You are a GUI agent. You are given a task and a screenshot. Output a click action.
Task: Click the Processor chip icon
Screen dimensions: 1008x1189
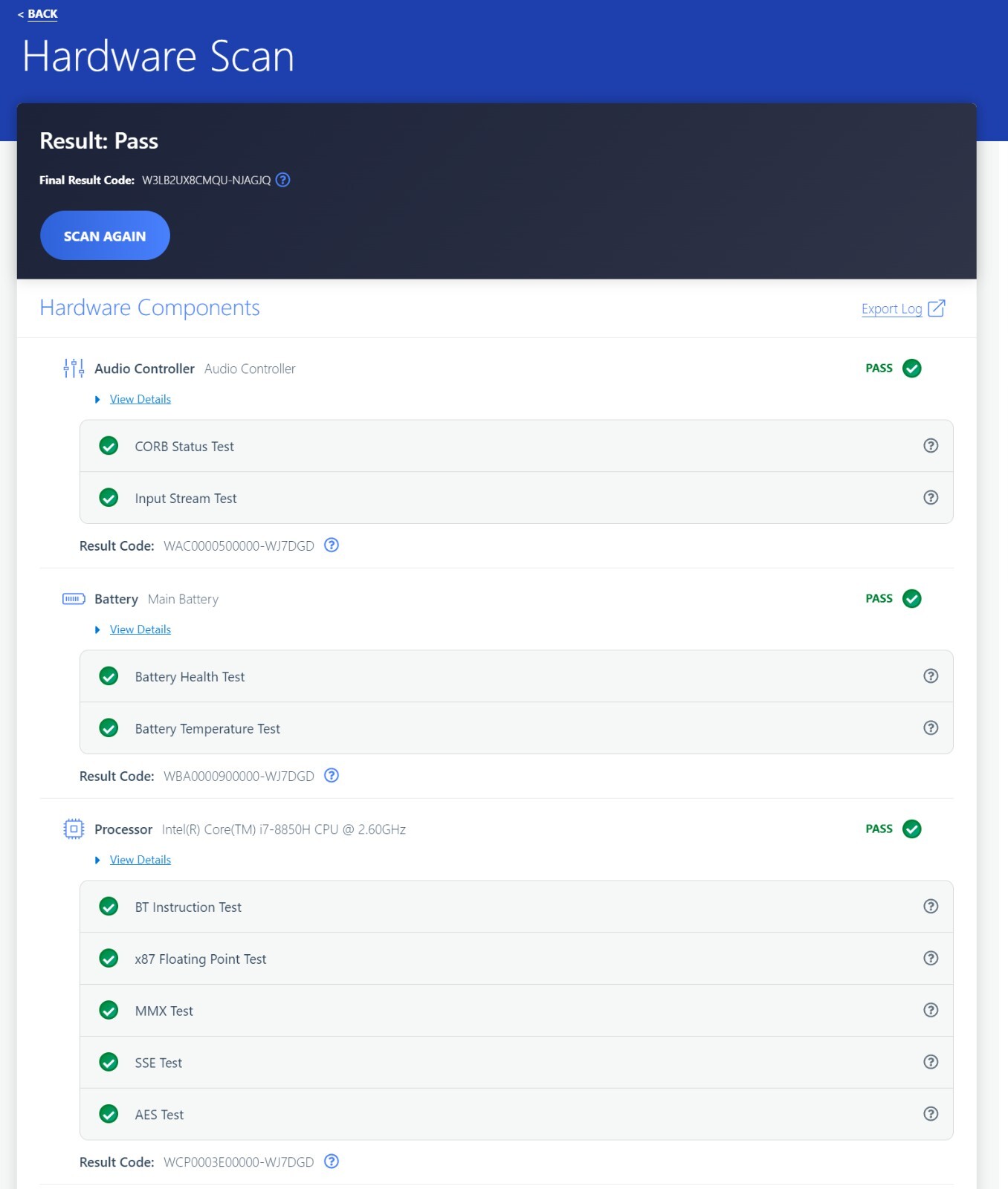(74, 829)
